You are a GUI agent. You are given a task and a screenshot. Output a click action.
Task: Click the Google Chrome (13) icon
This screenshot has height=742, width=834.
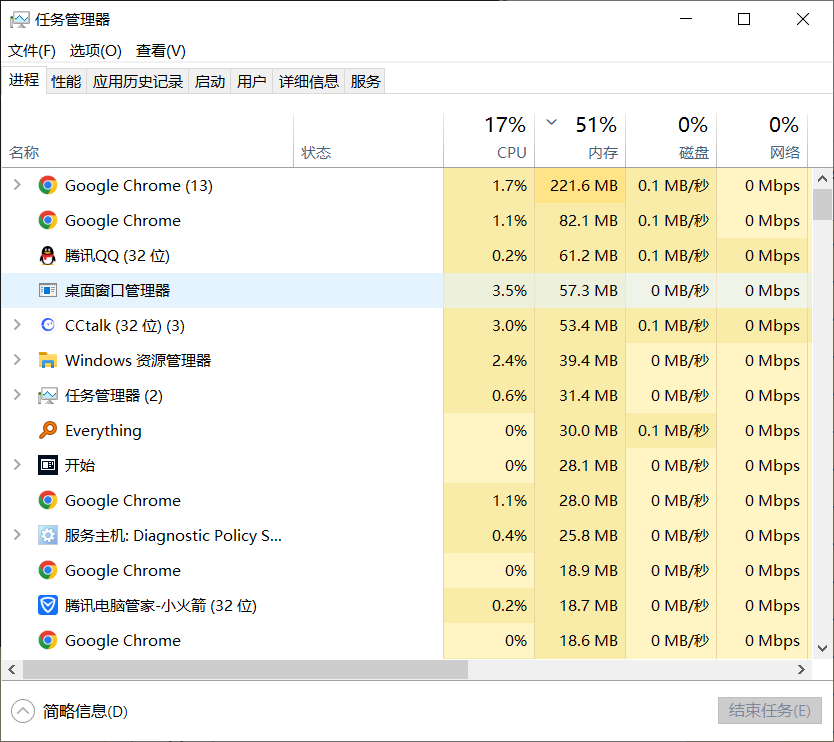(48, 185)
